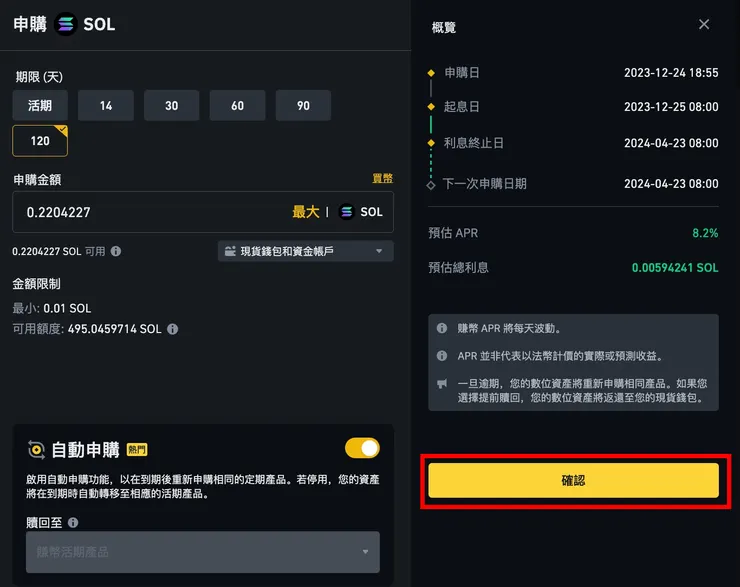
Task: Click the 買幣 buy coin link
Action: (383, 178)
